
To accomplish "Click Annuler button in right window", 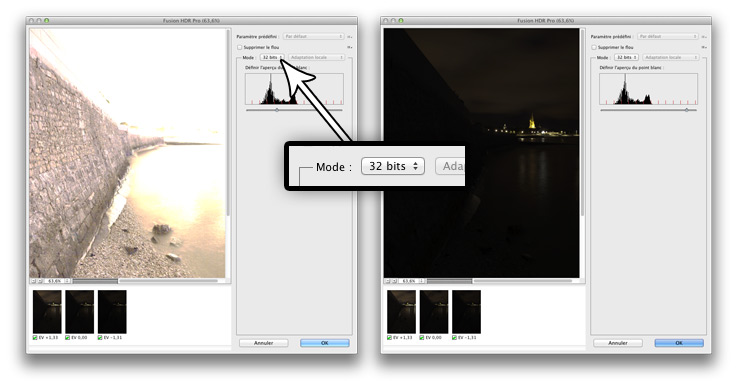I will coord(618,343).
